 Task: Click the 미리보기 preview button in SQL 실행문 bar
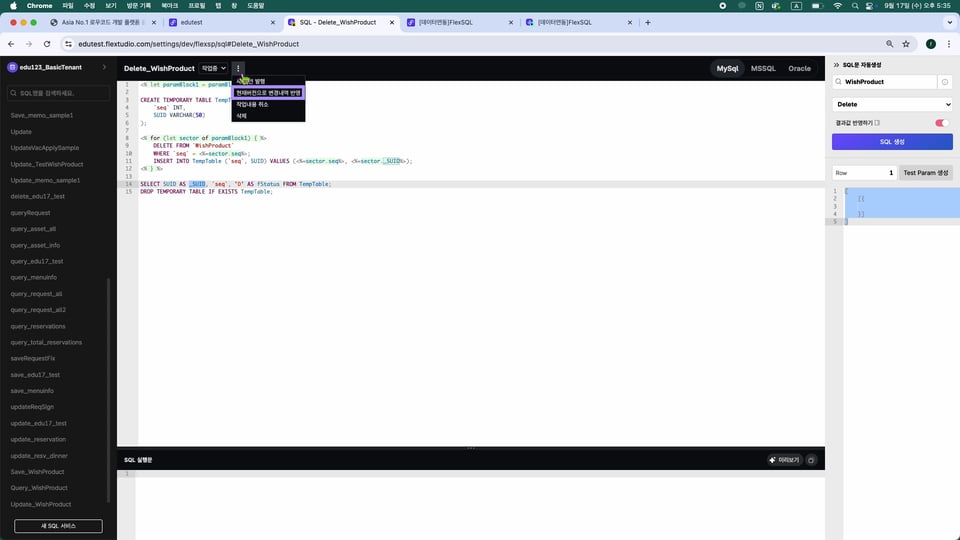784,460
